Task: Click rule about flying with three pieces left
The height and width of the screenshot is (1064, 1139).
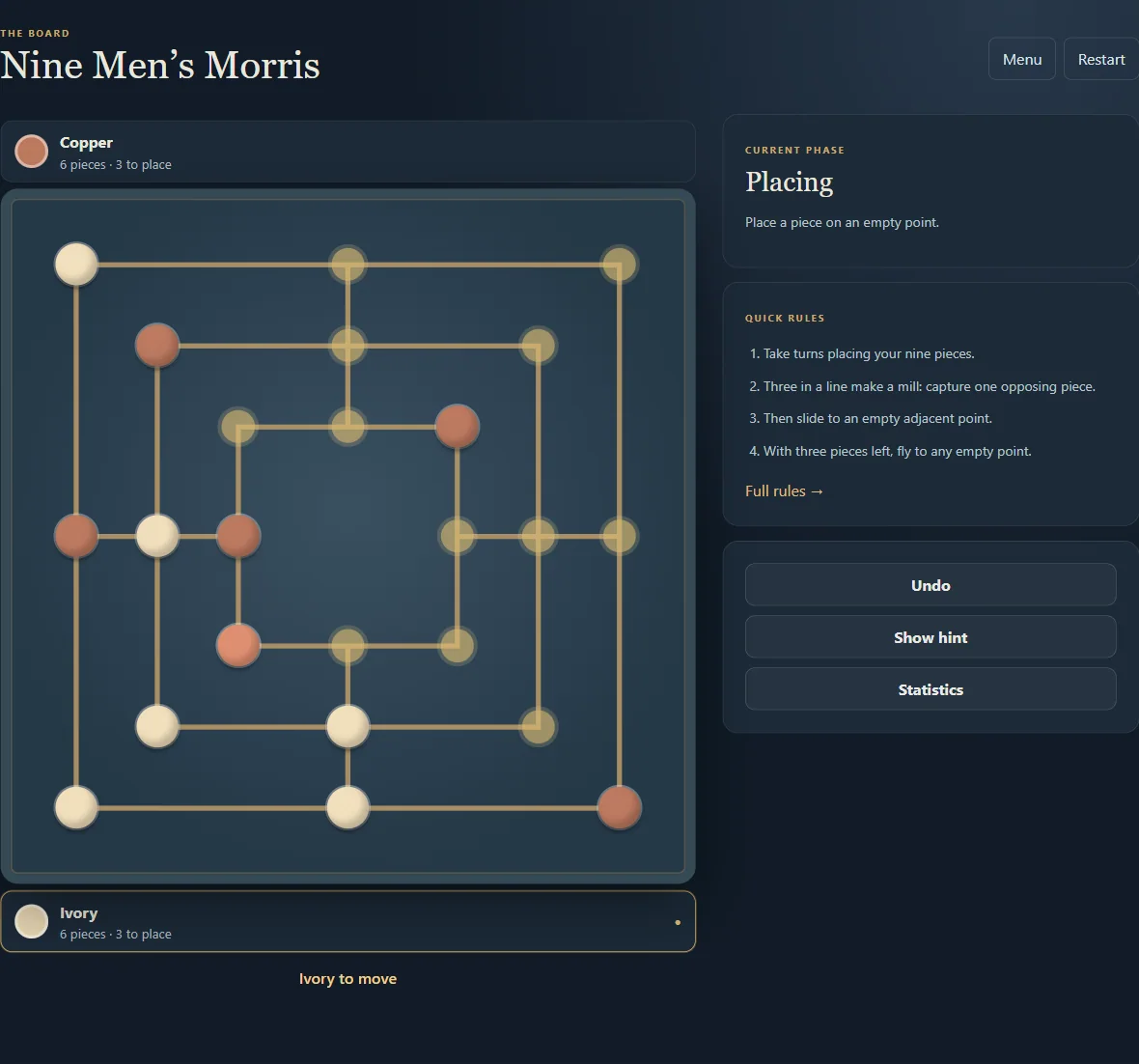Action: click(897, 451)
